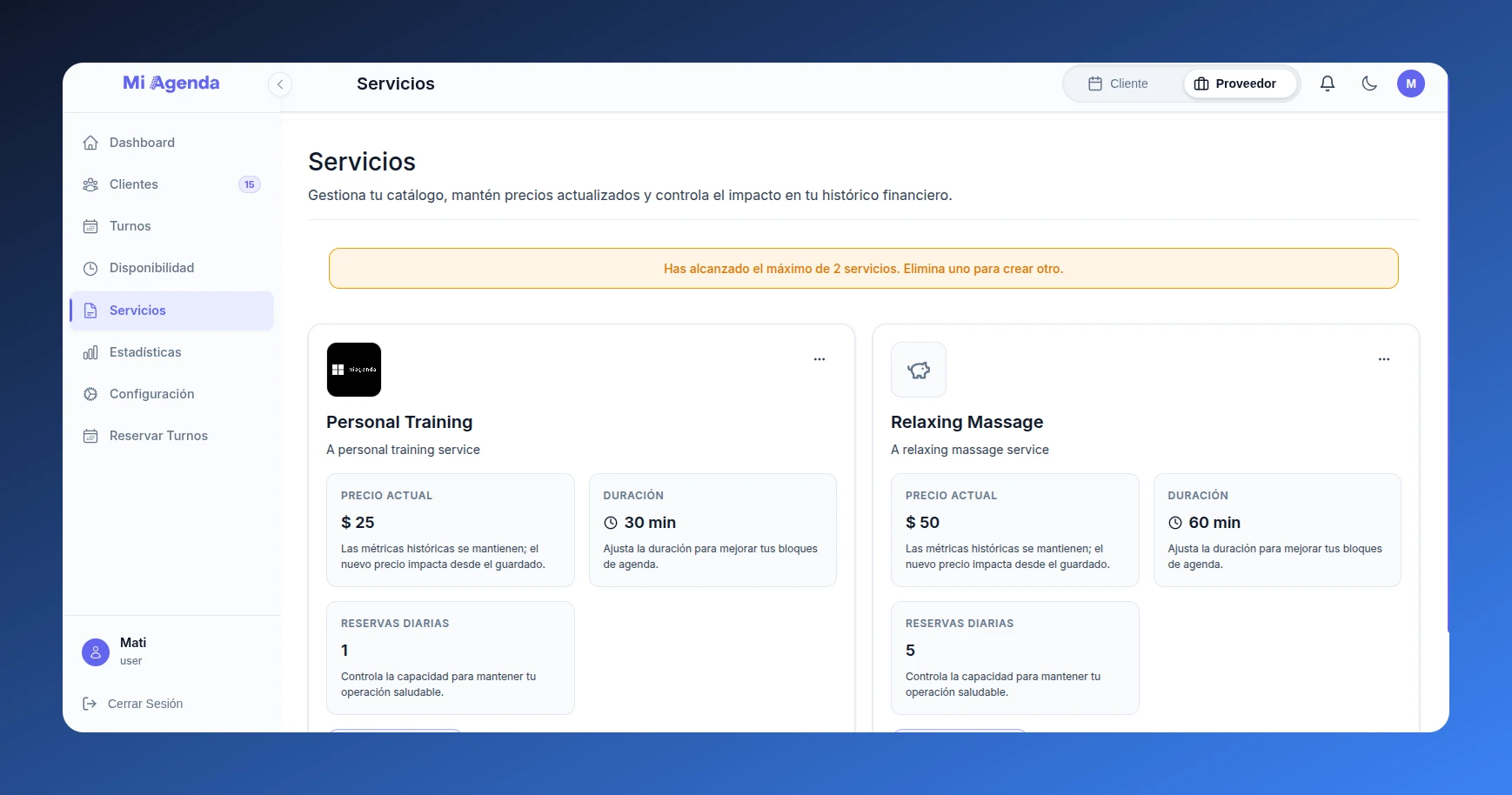Click the Clientes badge showing 15

[250, 184]
